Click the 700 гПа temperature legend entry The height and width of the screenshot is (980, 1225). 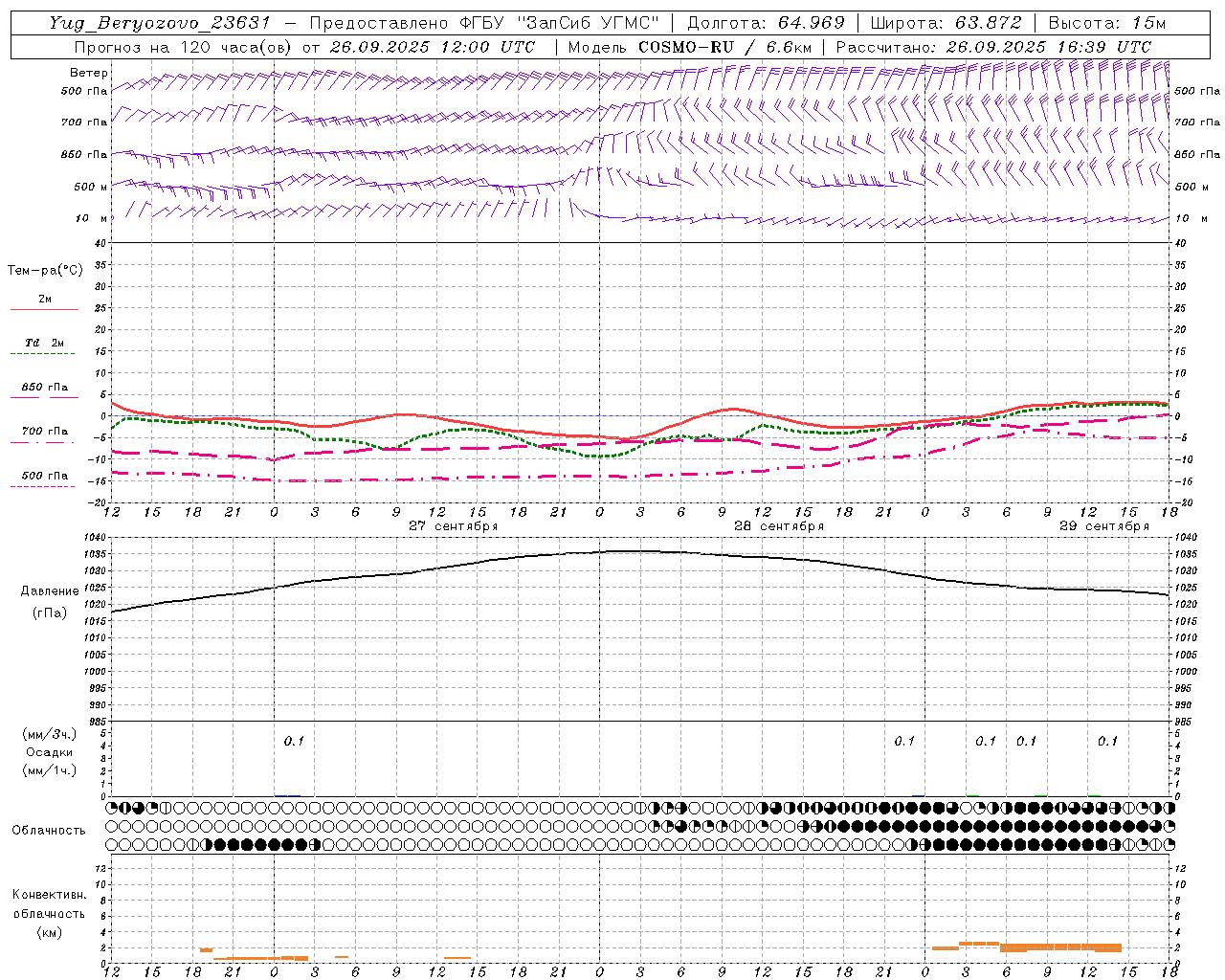tap(45, 431)
